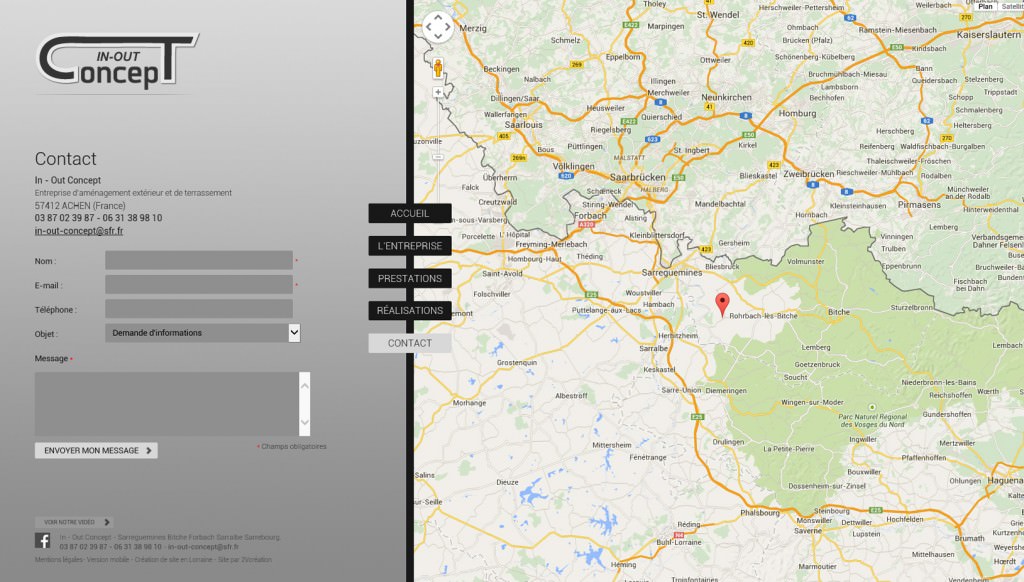
Task: Click the Zweibrücken label on the map
Action: pos(808,174)
